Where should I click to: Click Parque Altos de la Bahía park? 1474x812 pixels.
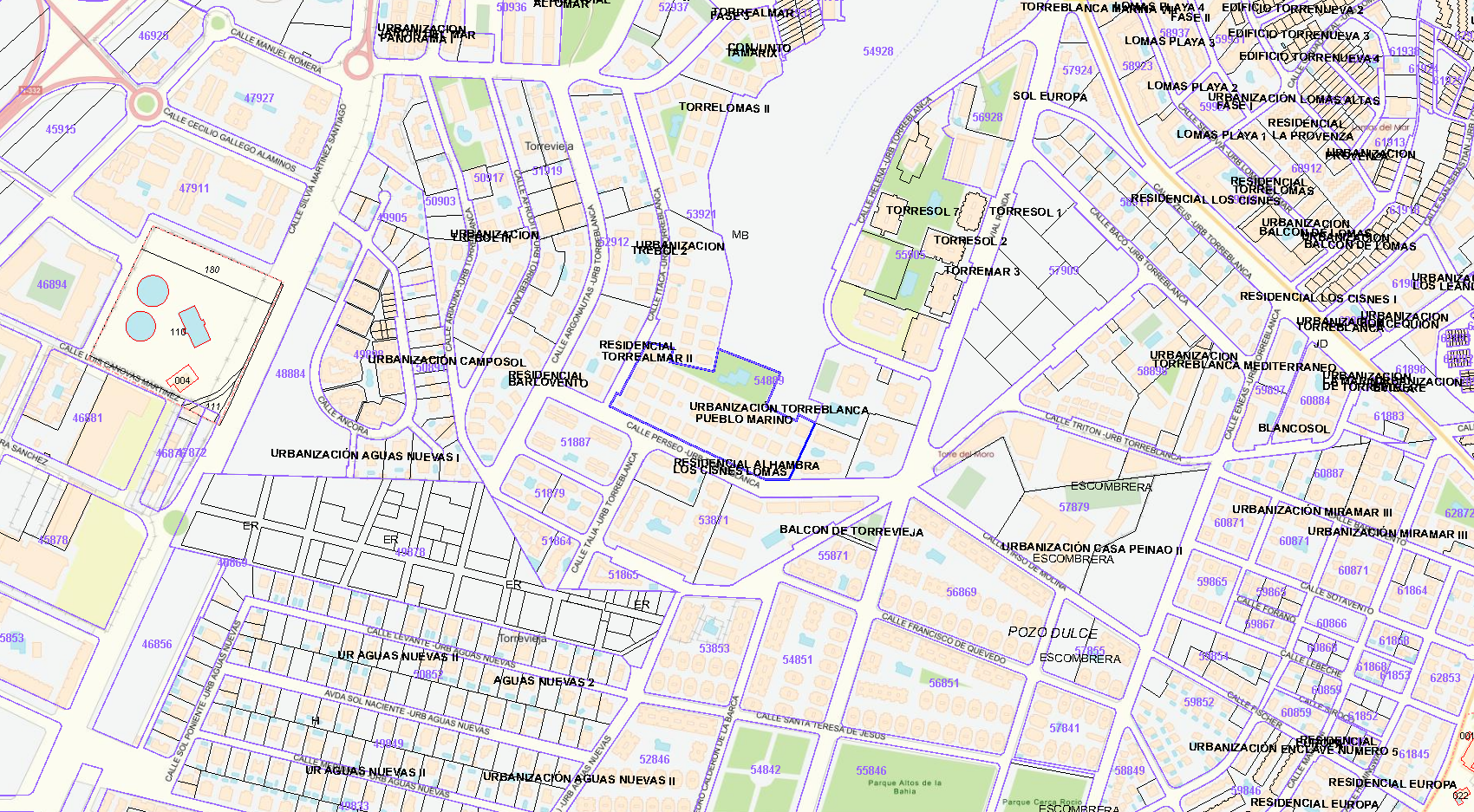tap(904, 787)
